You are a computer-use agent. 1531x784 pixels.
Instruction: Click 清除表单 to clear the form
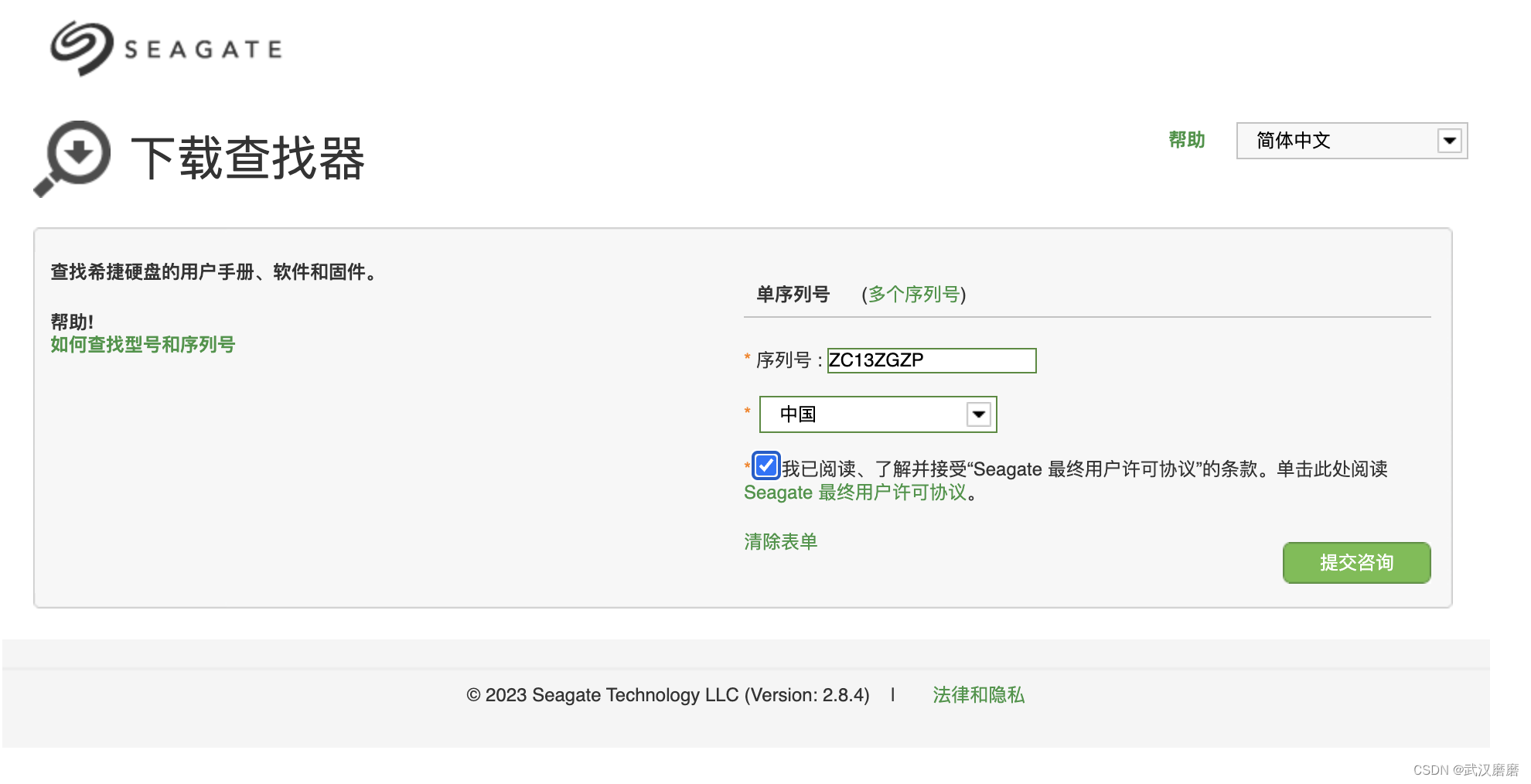pyautogui.click(x=780, y=542)
